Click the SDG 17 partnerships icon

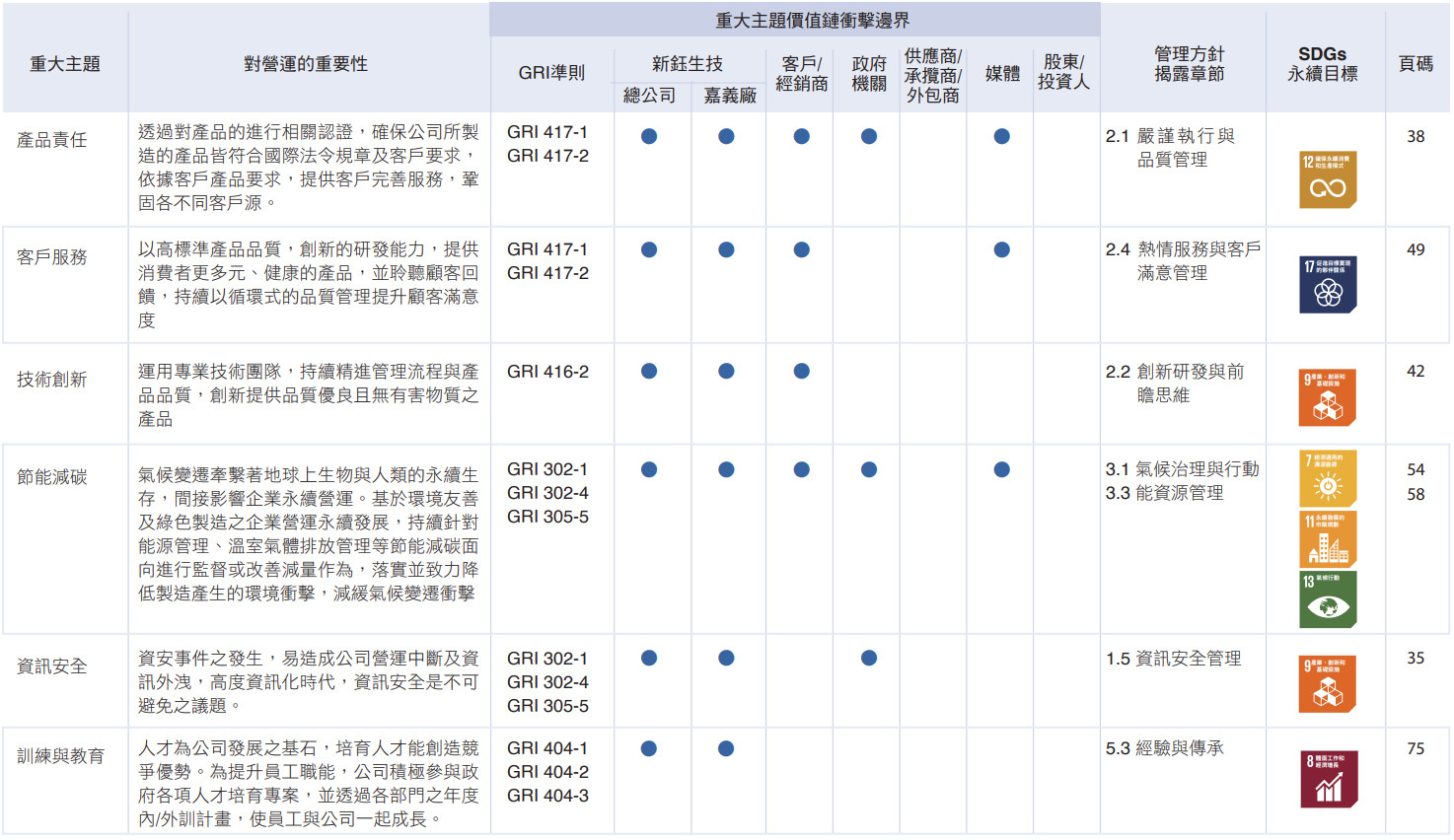click(x=1328, y=285)
